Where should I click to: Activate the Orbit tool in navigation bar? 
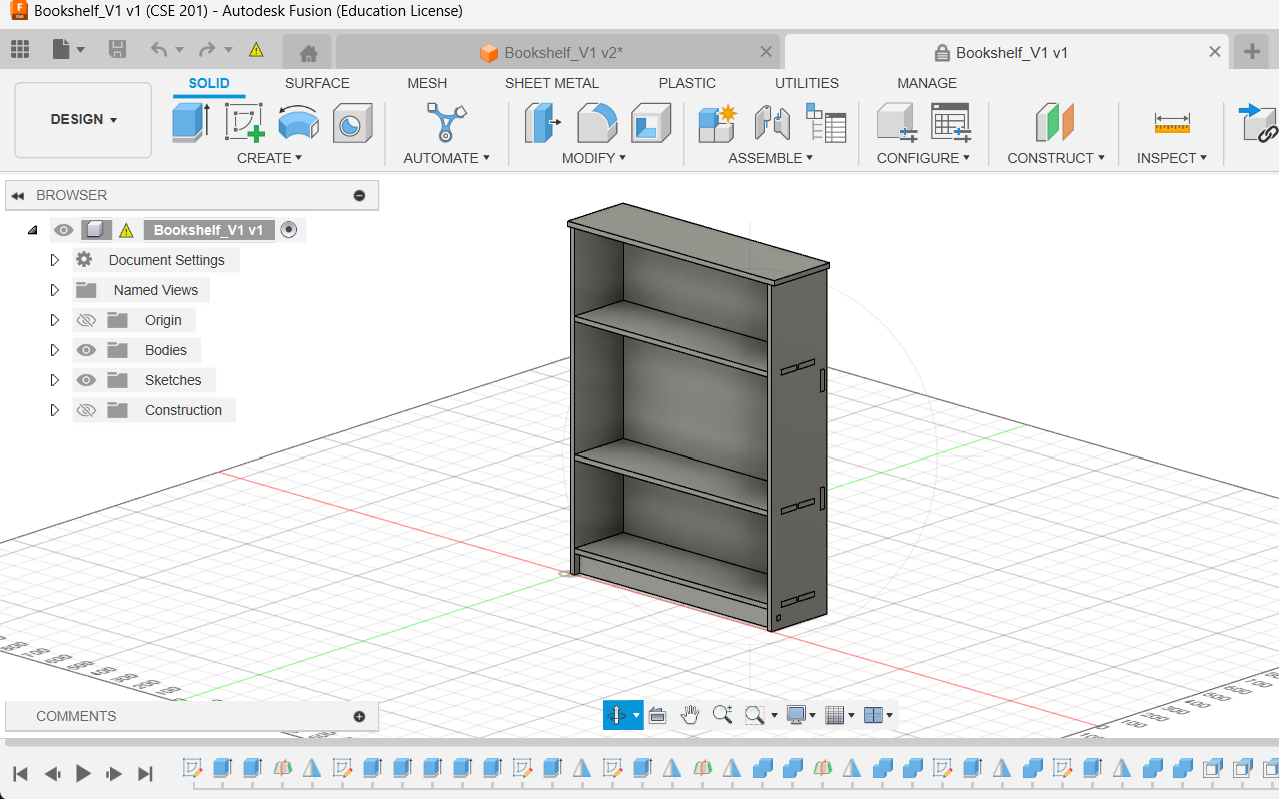(616, 715)
